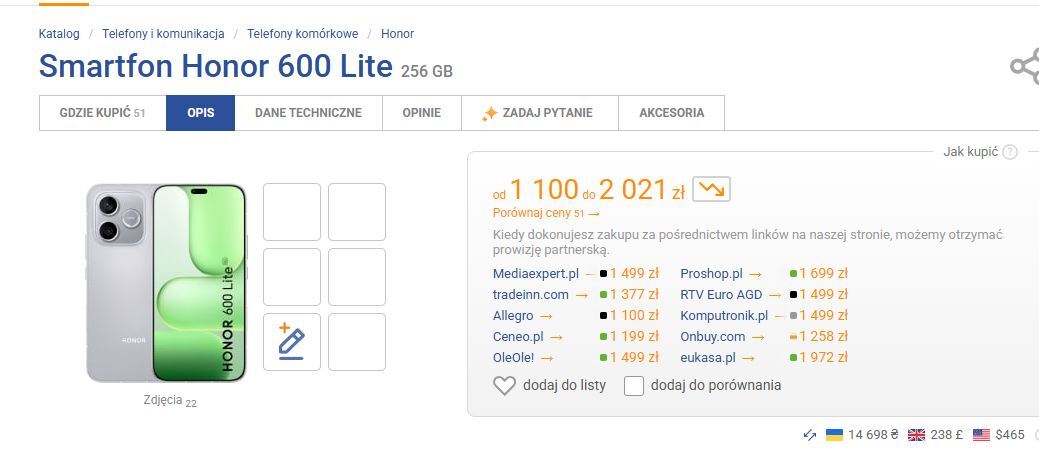Select the Opis tab
1039x460 pixels.
(200, 113)
